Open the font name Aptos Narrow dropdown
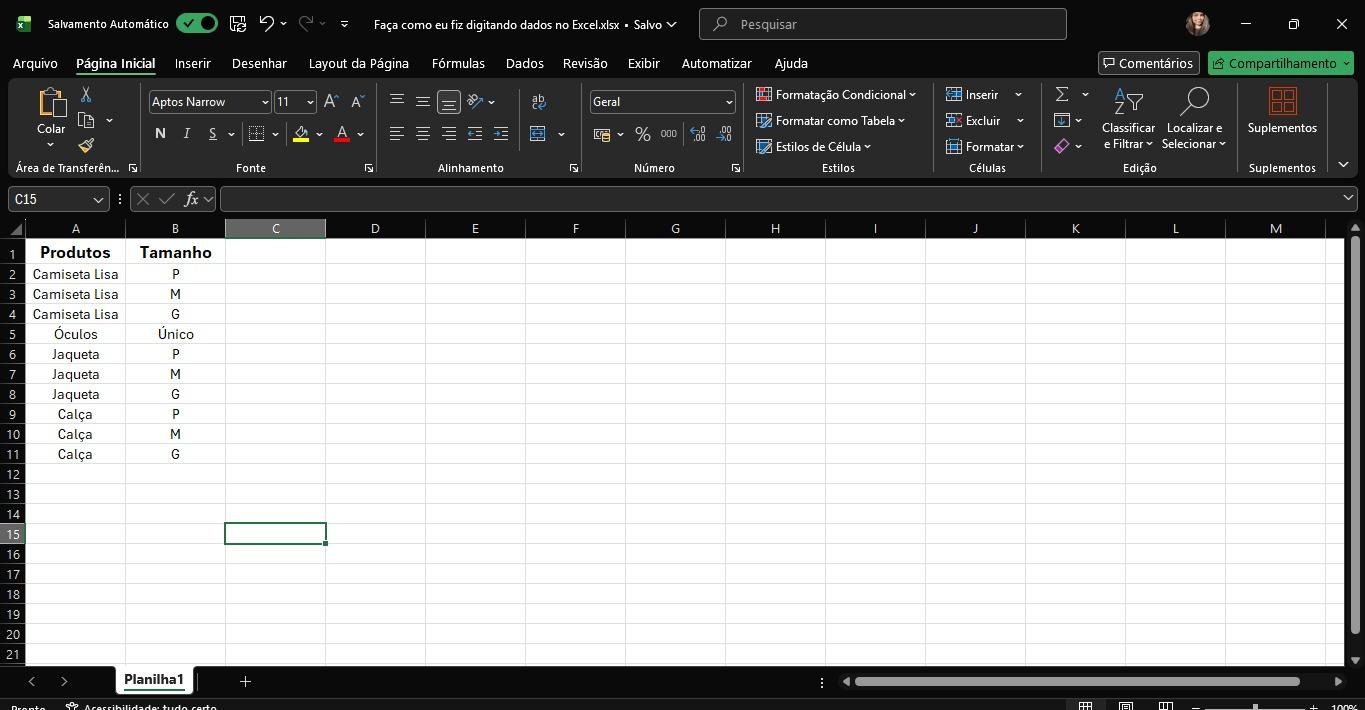The image size is (1365, 710). point(265,102)
